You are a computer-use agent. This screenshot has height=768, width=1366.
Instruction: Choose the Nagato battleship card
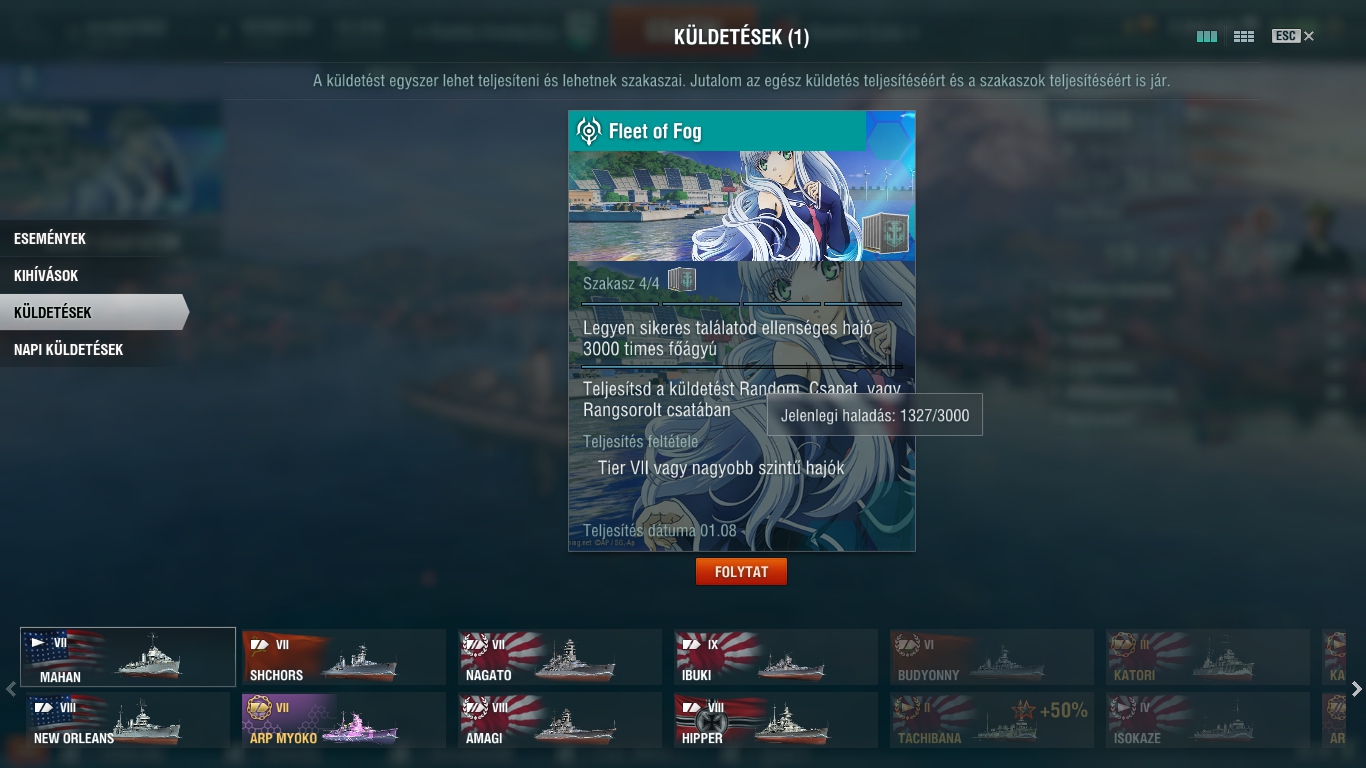(559, 657)
